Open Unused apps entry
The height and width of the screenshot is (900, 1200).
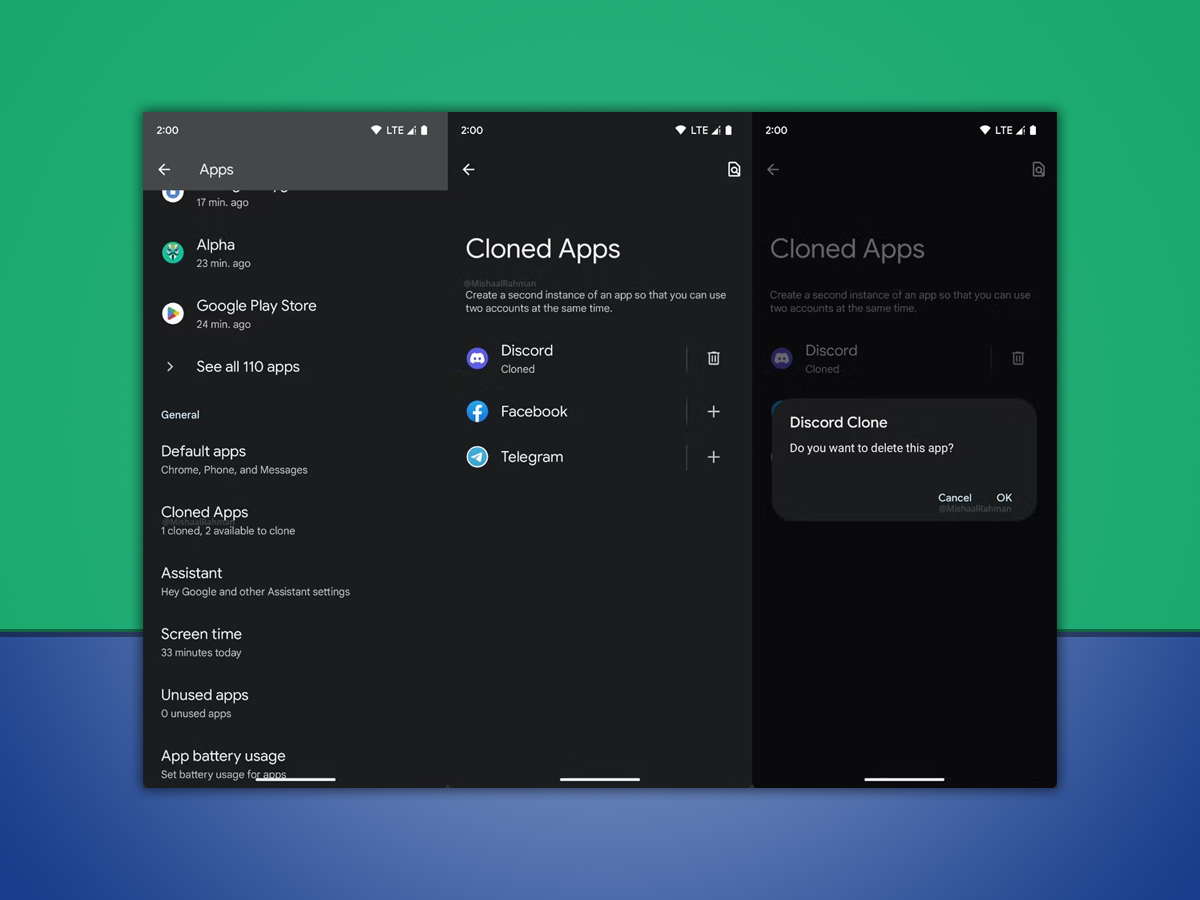tap(205, 703)
